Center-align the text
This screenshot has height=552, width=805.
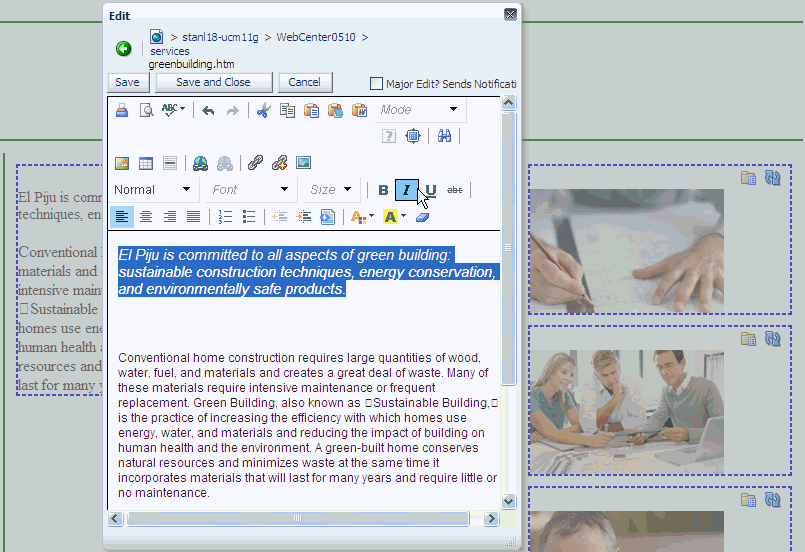[146, 217]
